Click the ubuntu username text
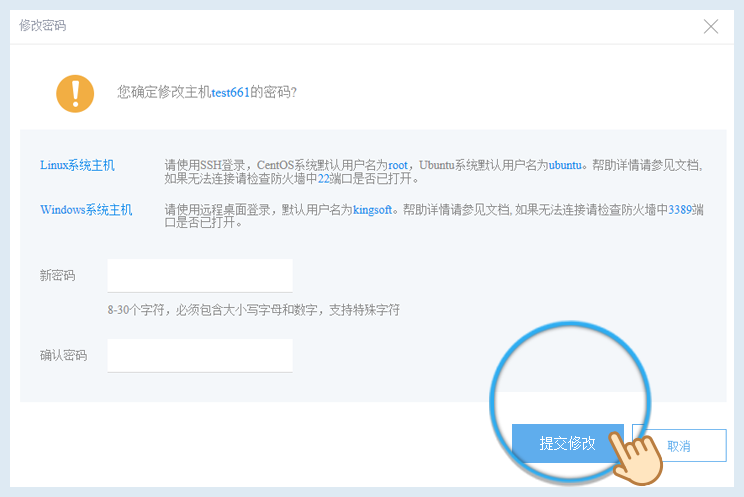 coord(565,165)
